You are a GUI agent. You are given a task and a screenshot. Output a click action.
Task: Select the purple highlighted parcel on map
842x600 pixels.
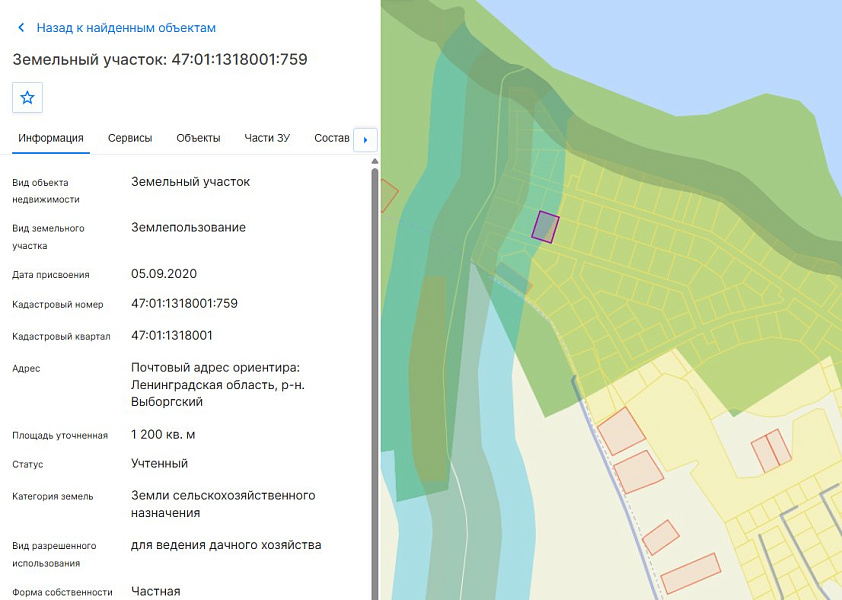(546, 227)
